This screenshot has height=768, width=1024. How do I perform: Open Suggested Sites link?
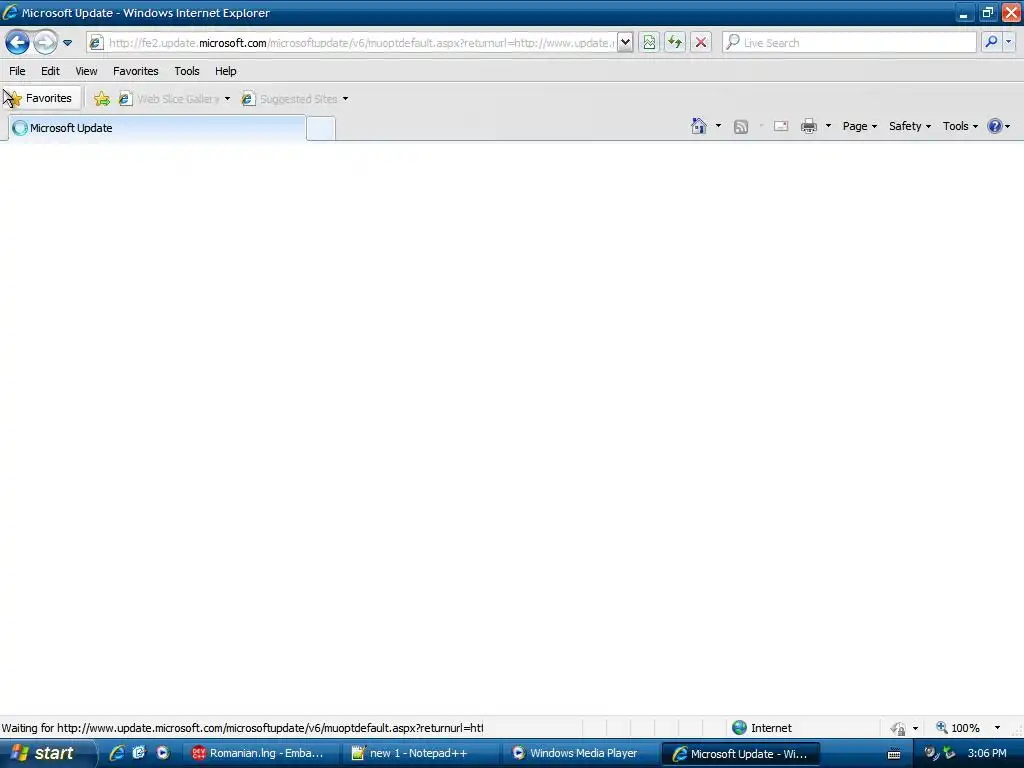click(290, 99)
